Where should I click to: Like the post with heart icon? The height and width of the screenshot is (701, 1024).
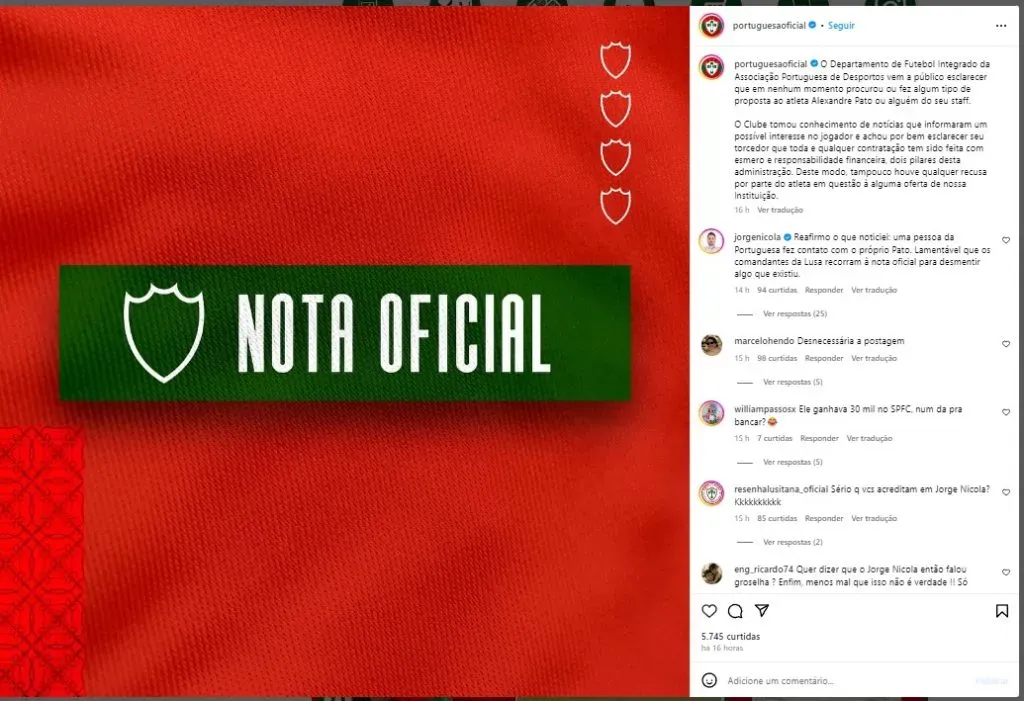[709, 610]
